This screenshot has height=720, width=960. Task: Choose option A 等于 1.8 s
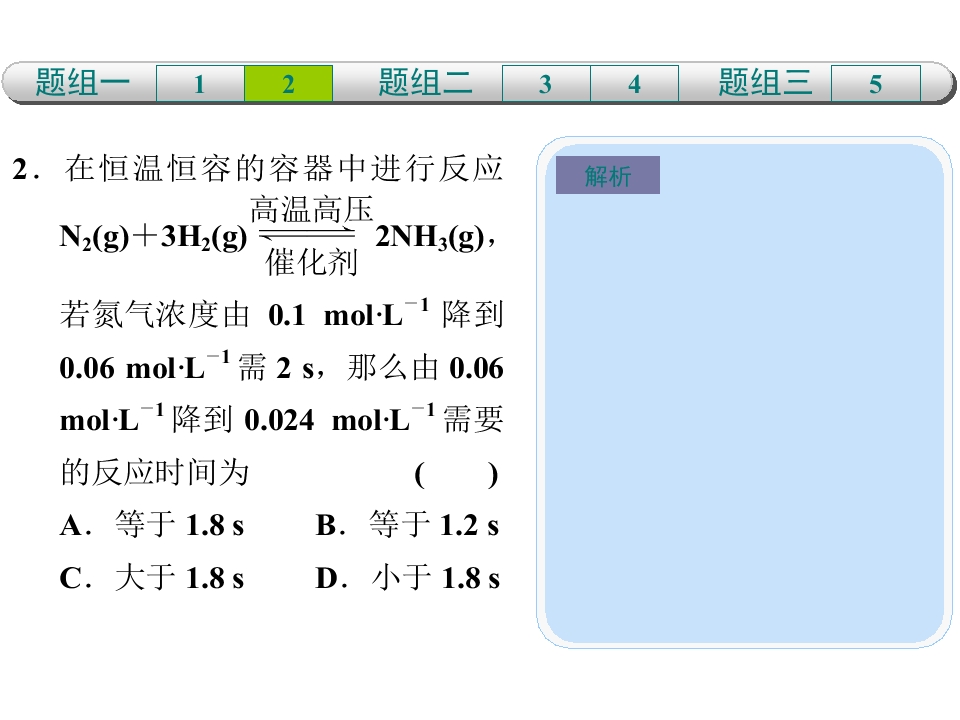[x=152, y=525]
